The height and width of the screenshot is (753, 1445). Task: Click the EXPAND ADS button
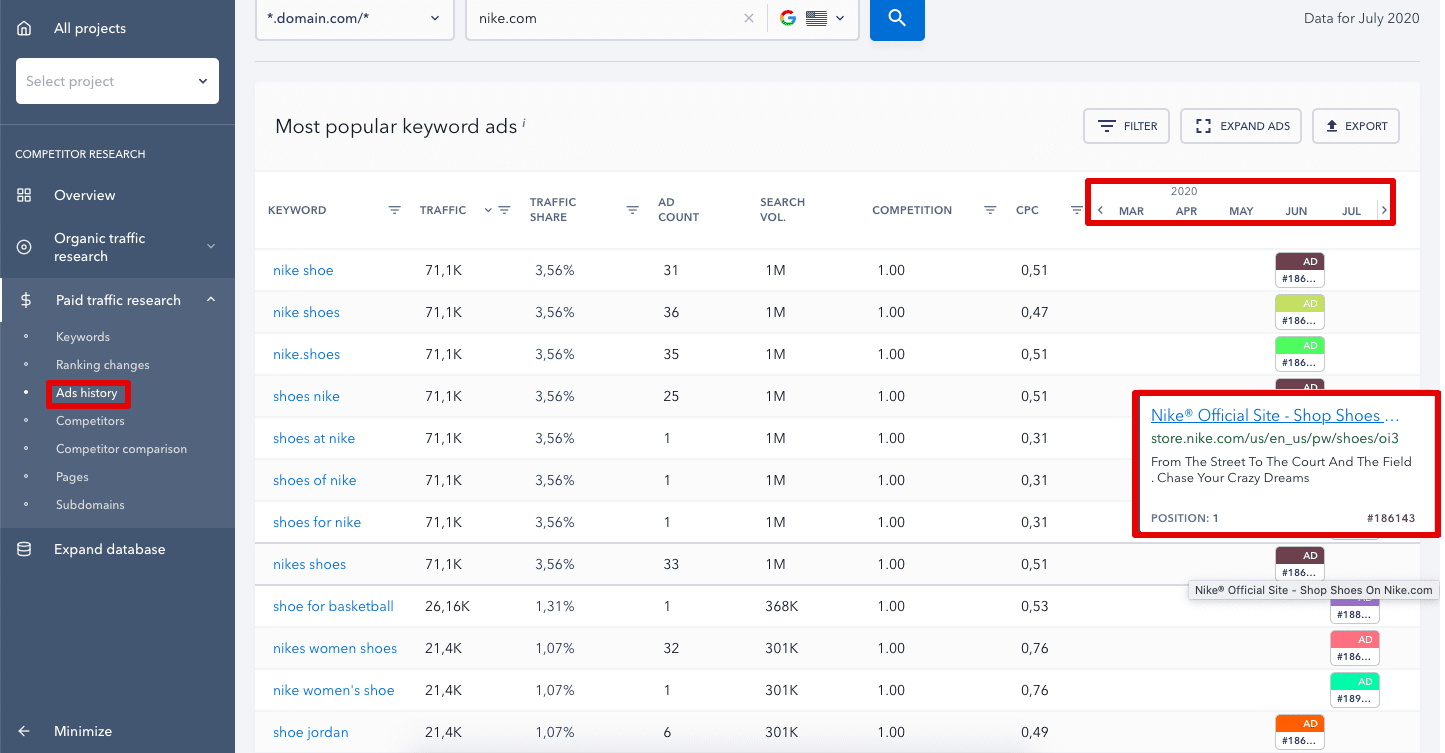(1241, 126)
